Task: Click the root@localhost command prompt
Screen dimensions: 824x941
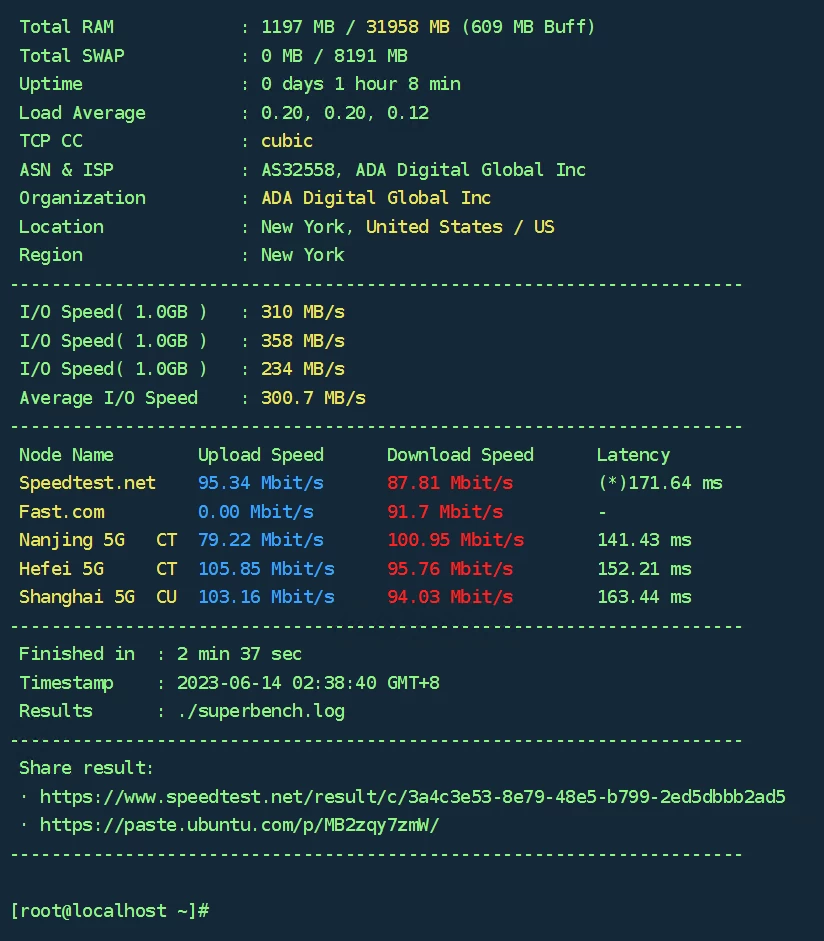Action: pos(109,911)
